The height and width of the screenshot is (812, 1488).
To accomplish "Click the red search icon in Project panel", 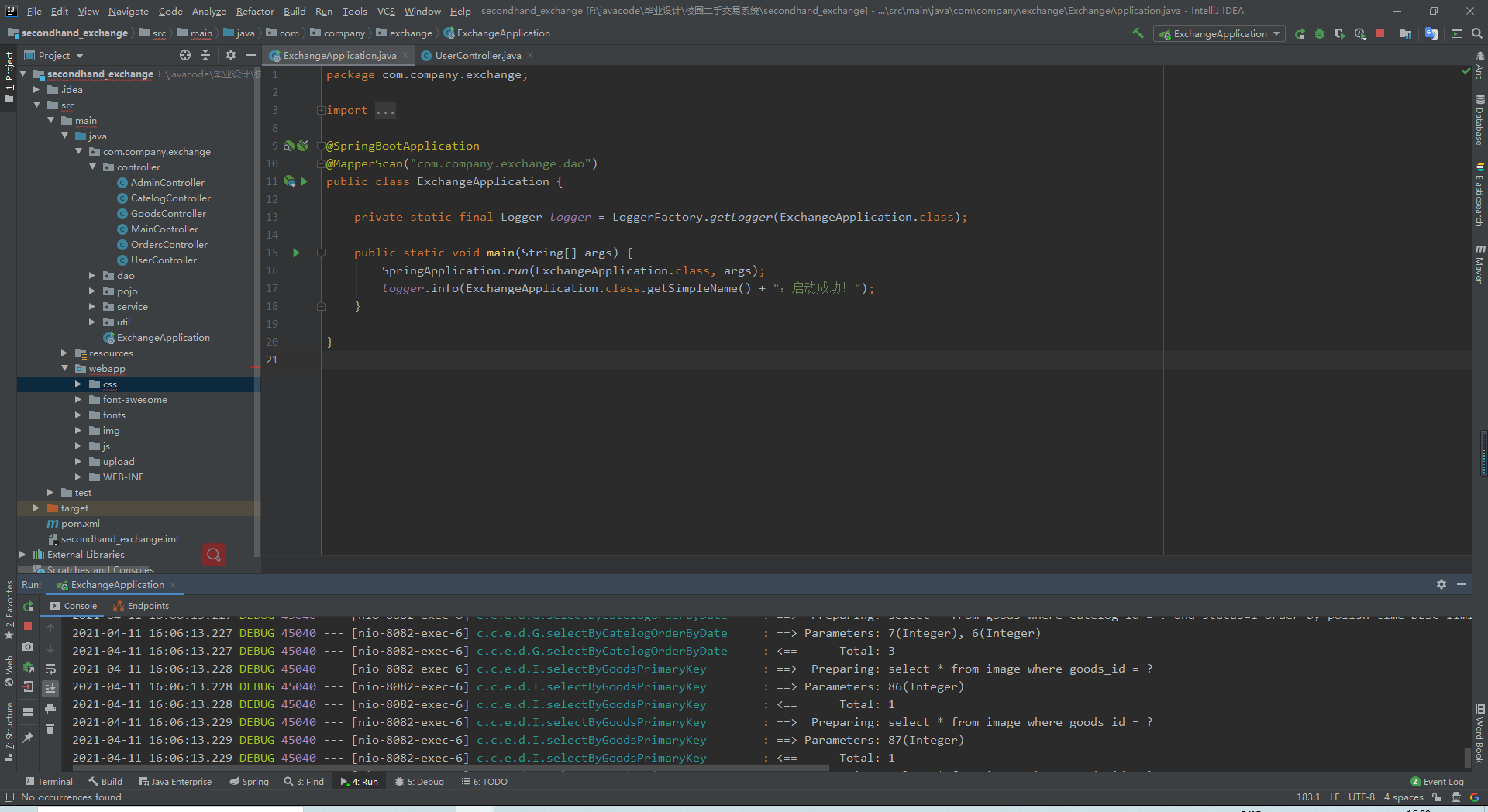I will 214,555.
